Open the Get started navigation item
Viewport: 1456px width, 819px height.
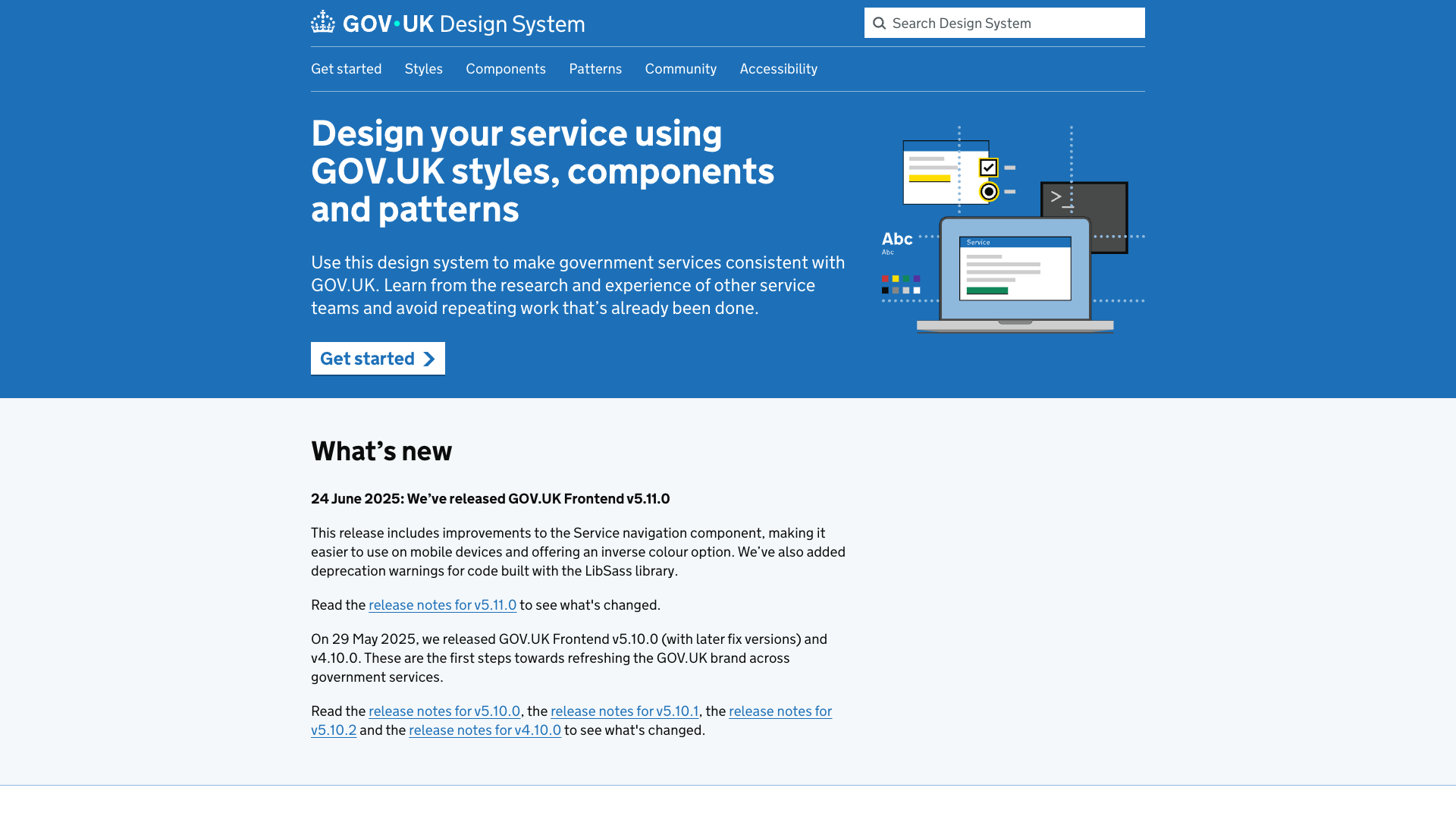point(346,69)
